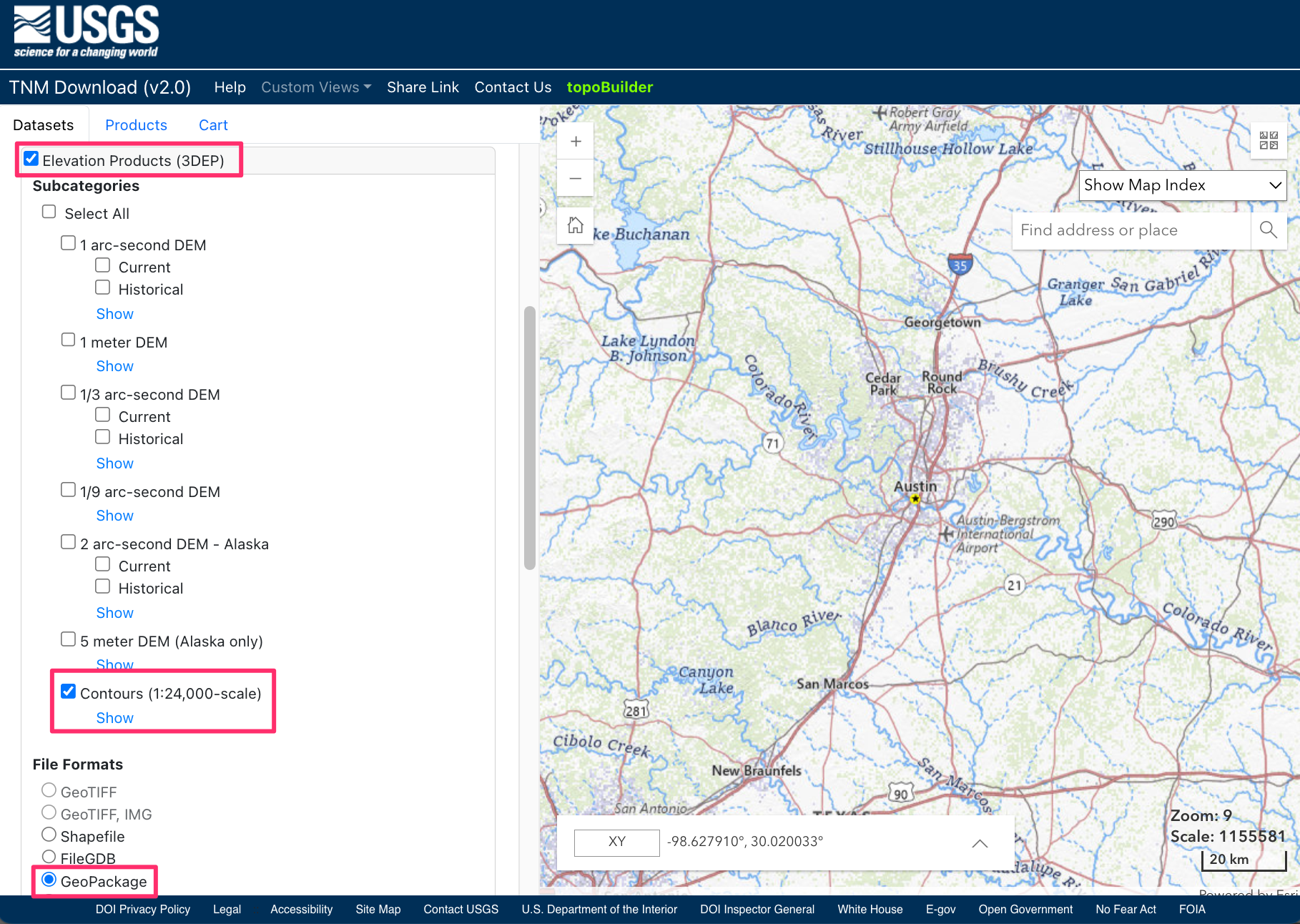Click the Find address or place field

tap(1131, 230)
